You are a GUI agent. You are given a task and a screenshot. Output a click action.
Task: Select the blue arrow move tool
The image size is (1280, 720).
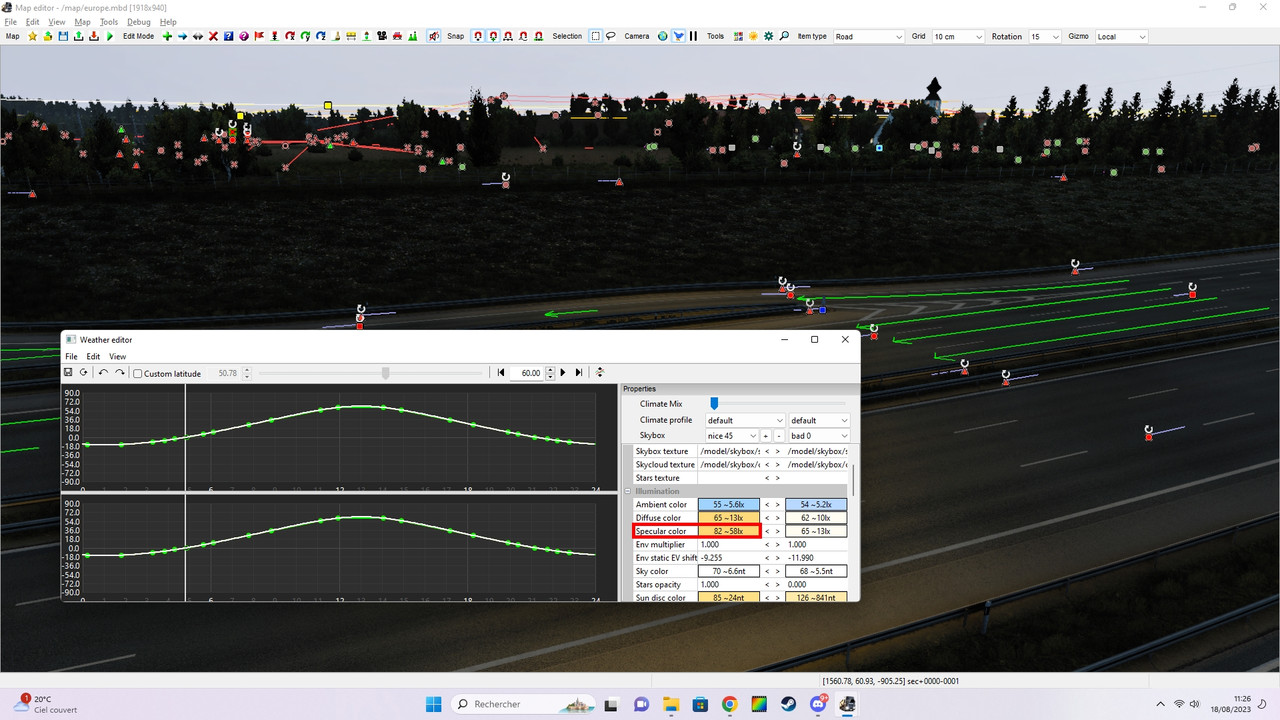point(182,36)
